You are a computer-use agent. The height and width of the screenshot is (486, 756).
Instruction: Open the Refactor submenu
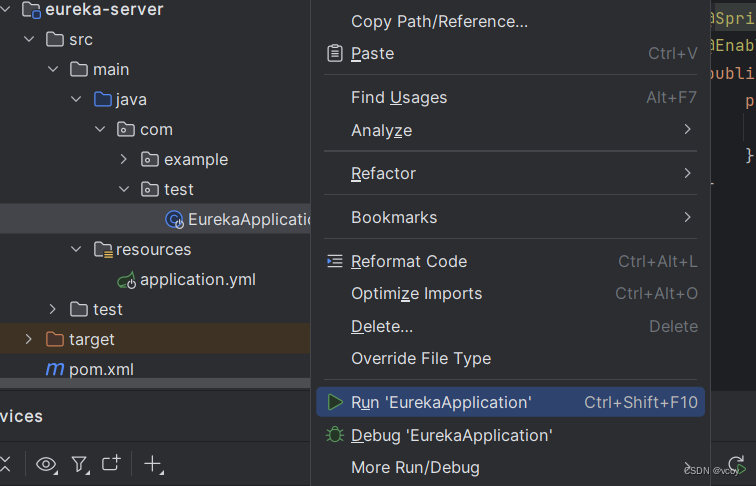[x=510, y=173]
